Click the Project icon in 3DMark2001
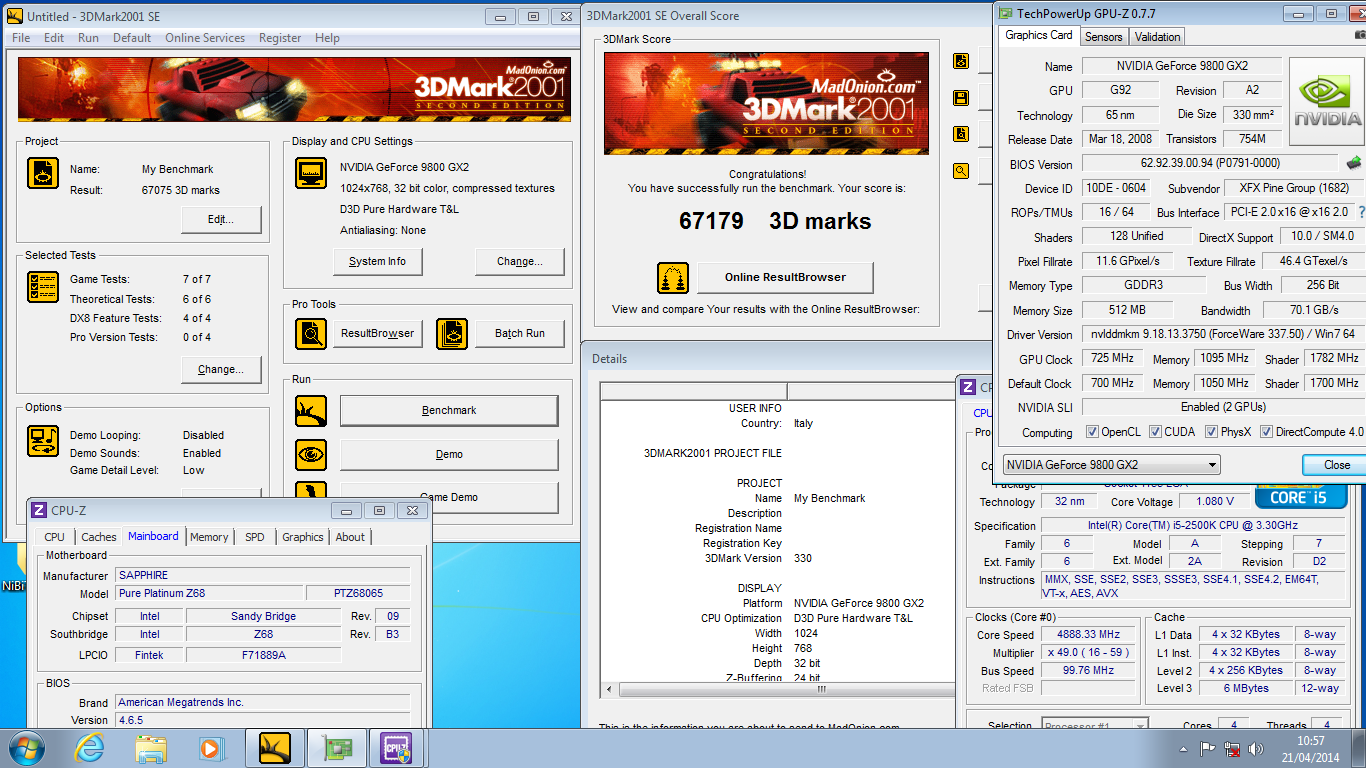The height and width of the screenshot is (768, 1366). 43,173
